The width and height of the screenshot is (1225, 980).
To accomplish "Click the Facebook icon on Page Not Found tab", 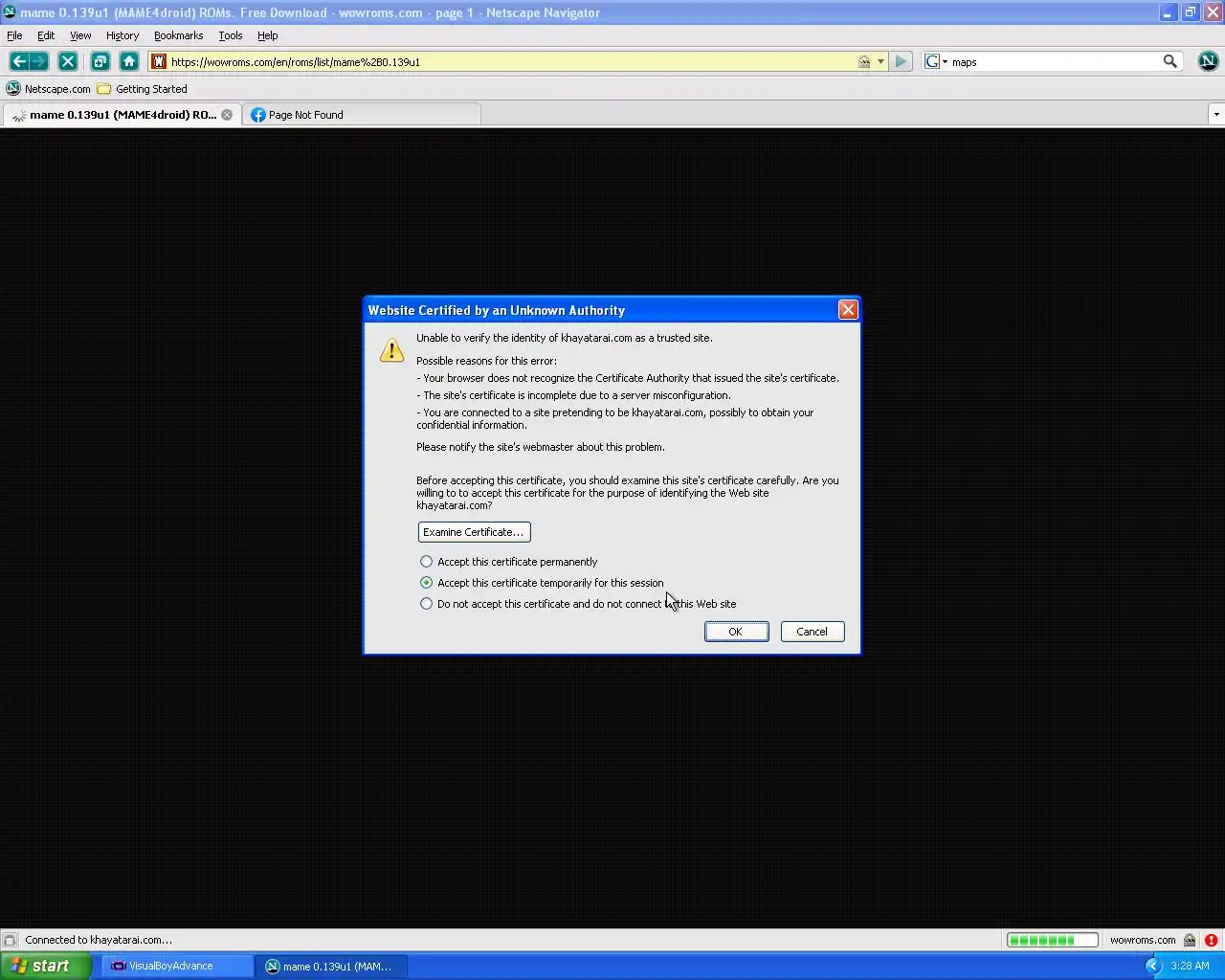I will point(257,115).
